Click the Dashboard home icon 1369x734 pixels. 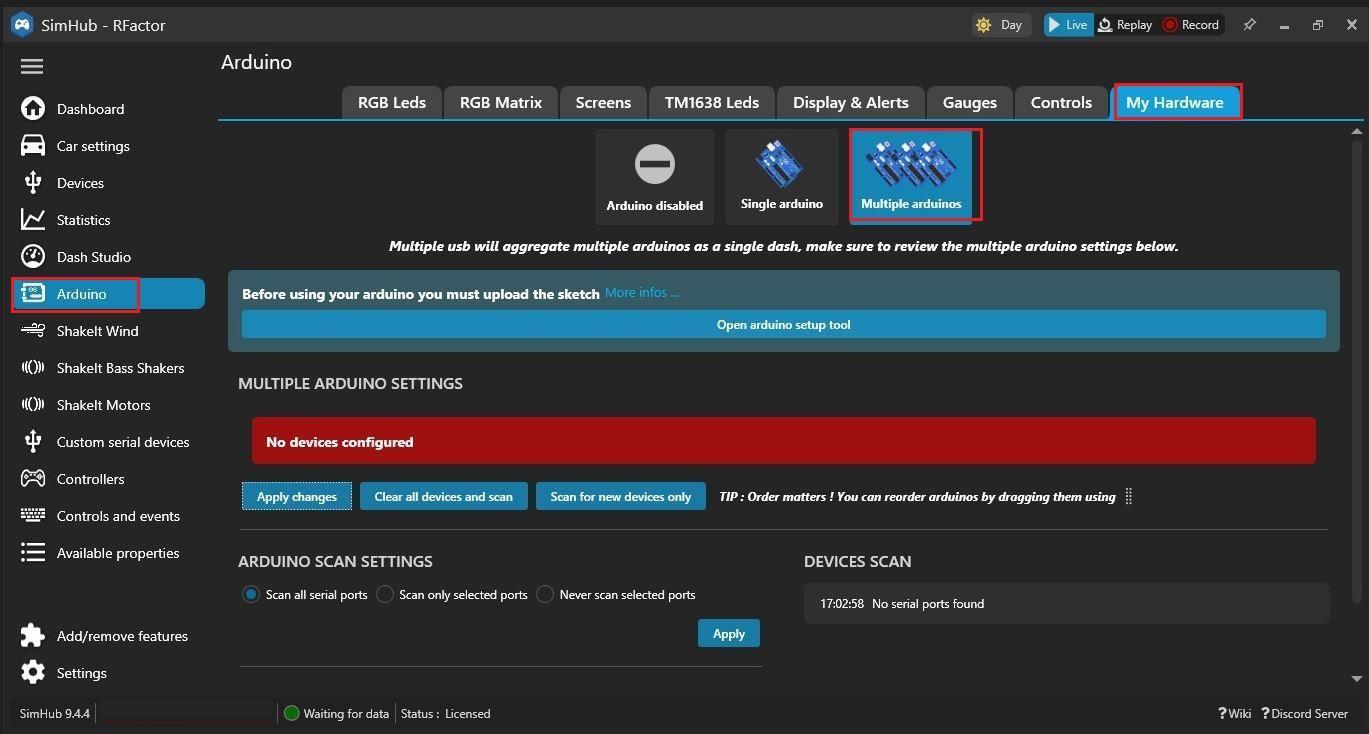click(x=33, y=108)
